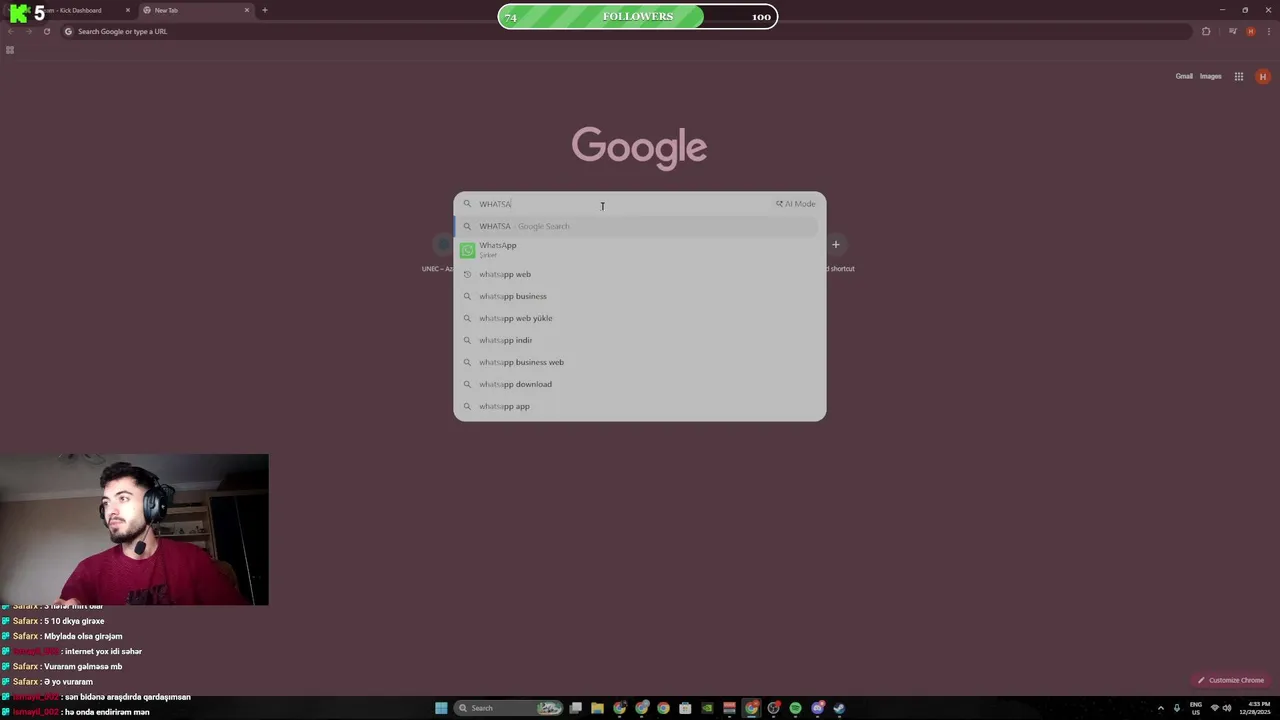The width and height of the screenshot is (1280, 720).
Task: Open Chrome extensions puzzle icon
Action: pyautogui.click(x=1206, y=31)
